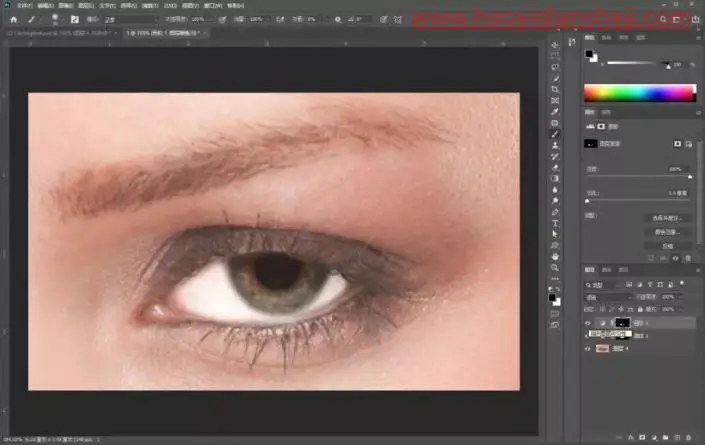Create new adjustment layer icon
The image size is (705, 445).
[654, 437]
